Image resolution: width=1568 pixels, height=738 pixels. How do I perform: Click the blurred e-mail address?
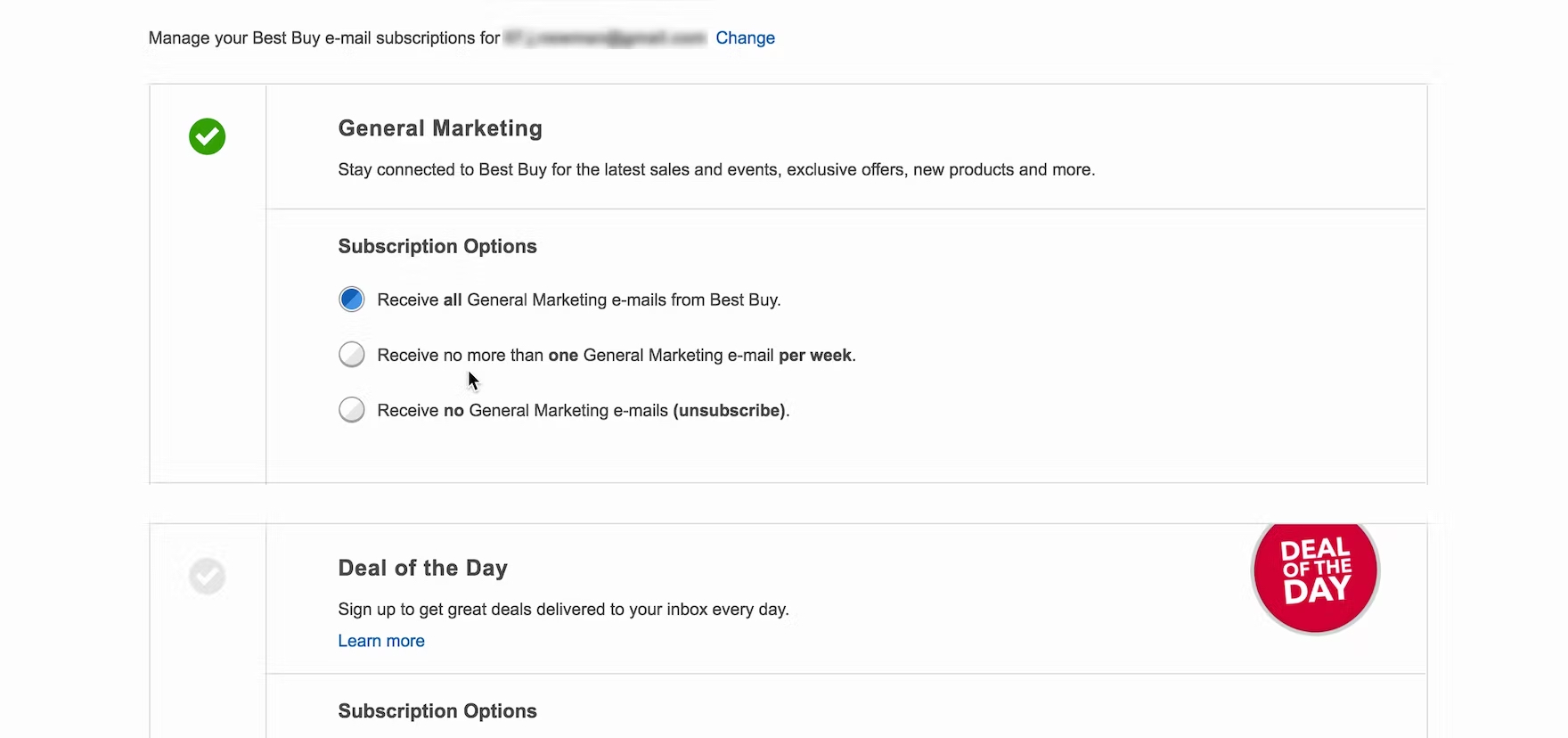click(604, 38)
